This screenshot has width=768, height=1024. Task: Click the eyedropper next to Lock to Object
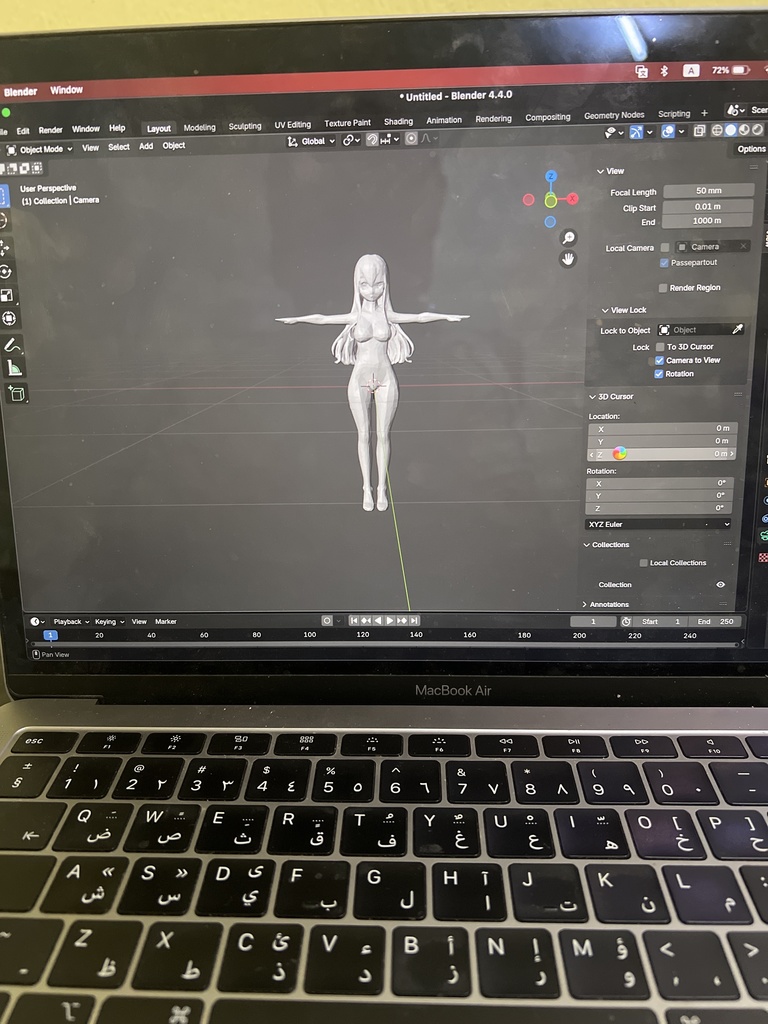[x=737, y=329]
